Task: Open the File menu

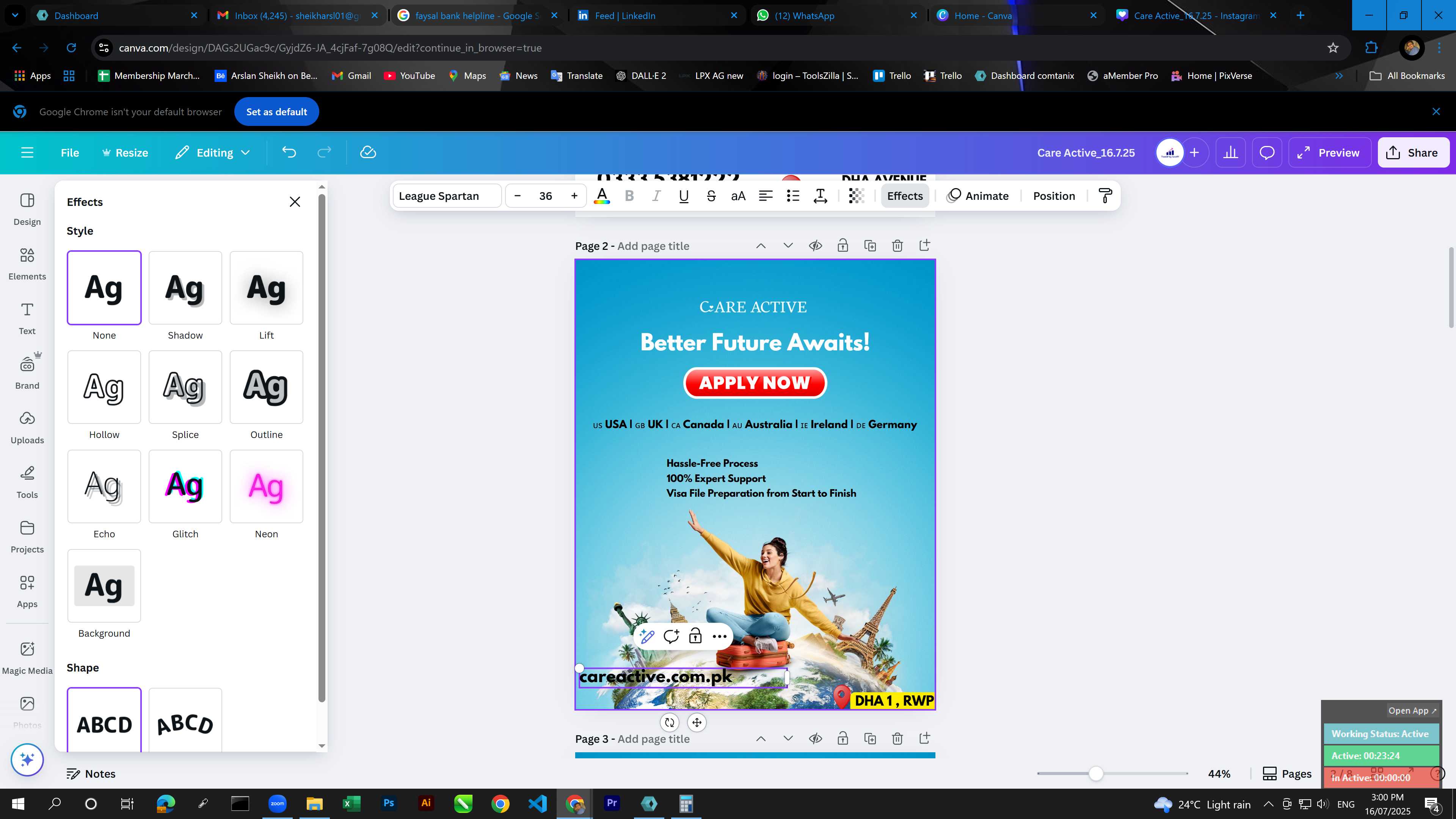Action: pos(69,152)
